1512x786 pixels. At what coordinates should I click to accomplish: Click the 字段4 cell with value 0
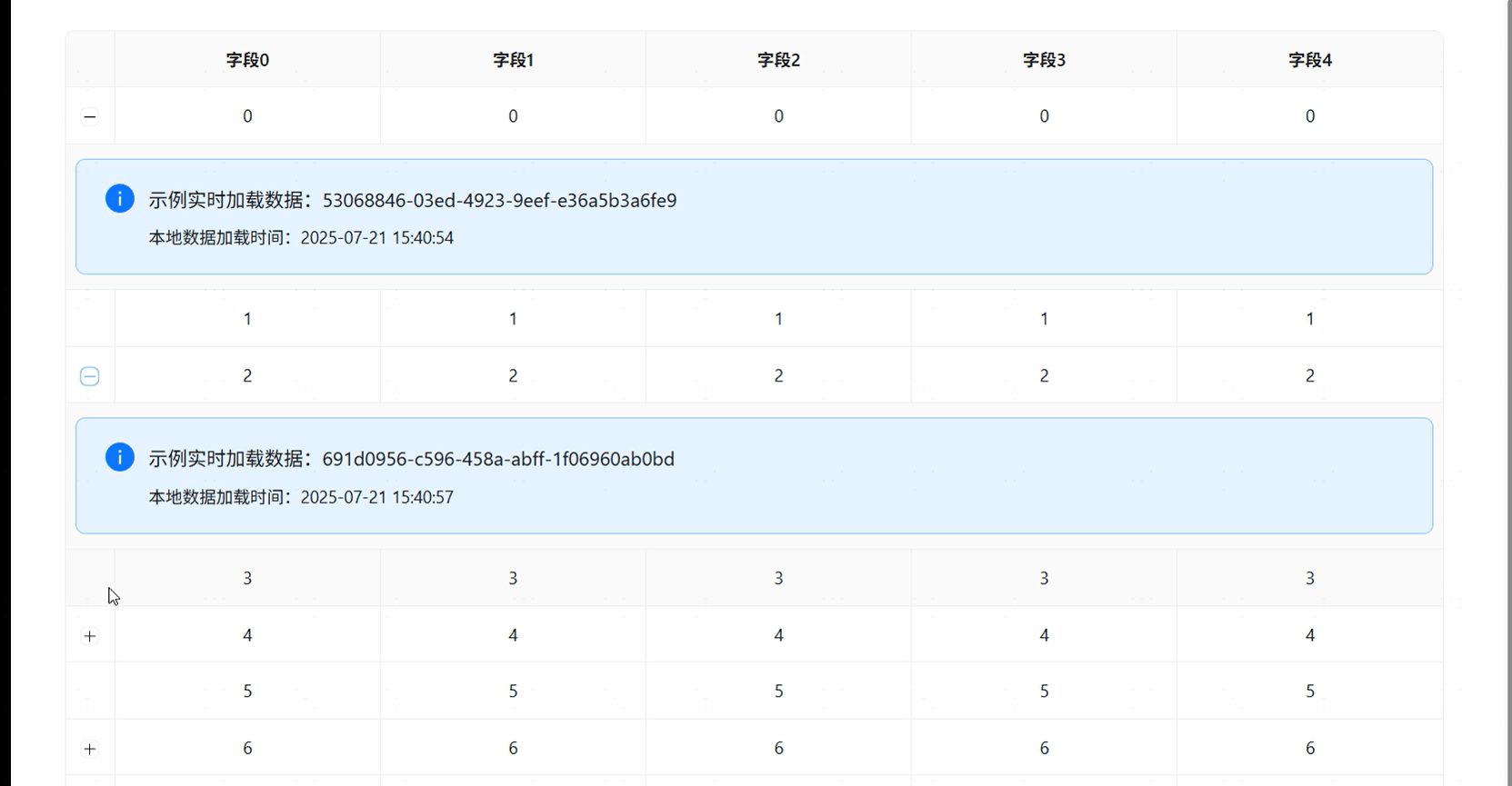[x=1310, y=116]
